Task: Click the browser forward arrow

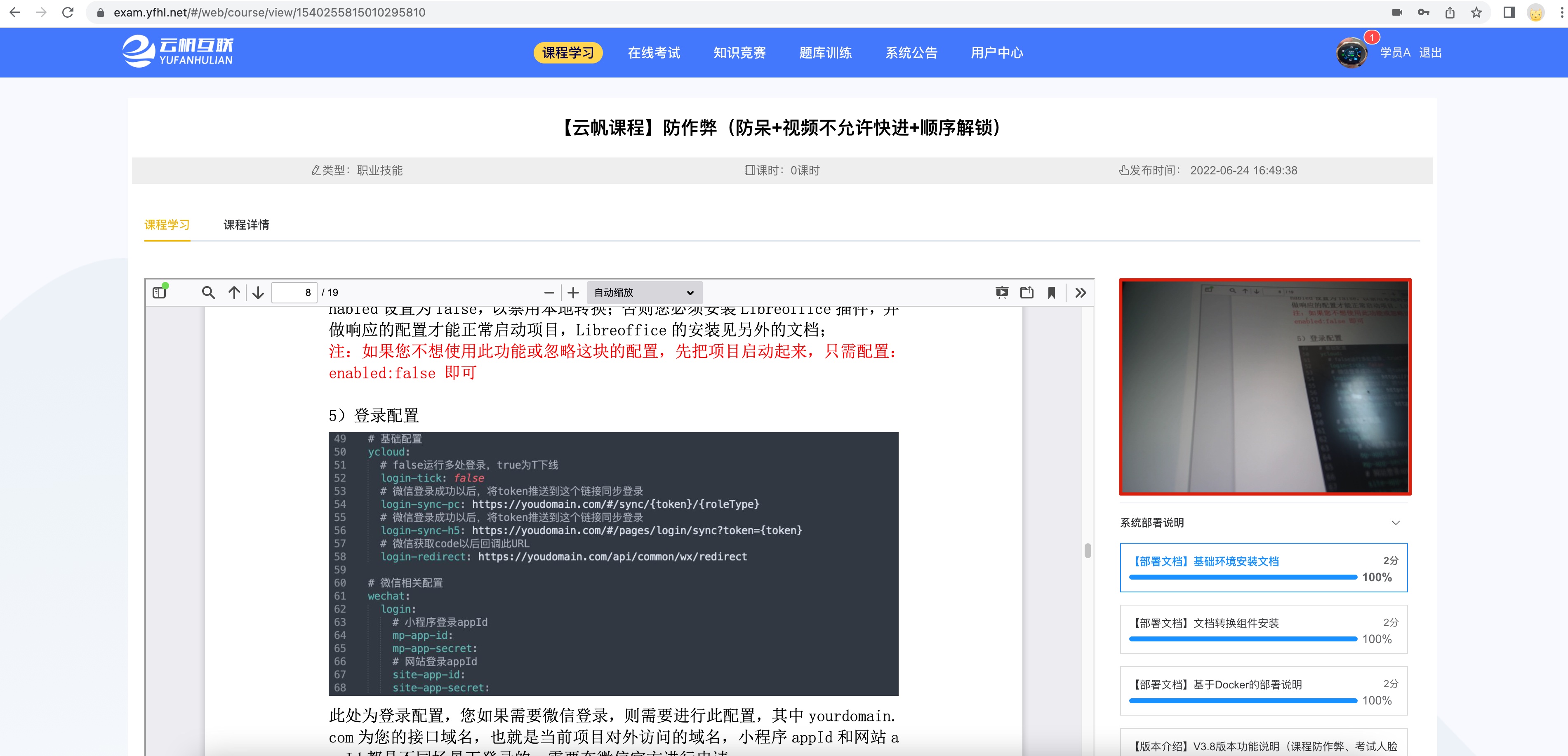Action: click(x=41, y=12)
